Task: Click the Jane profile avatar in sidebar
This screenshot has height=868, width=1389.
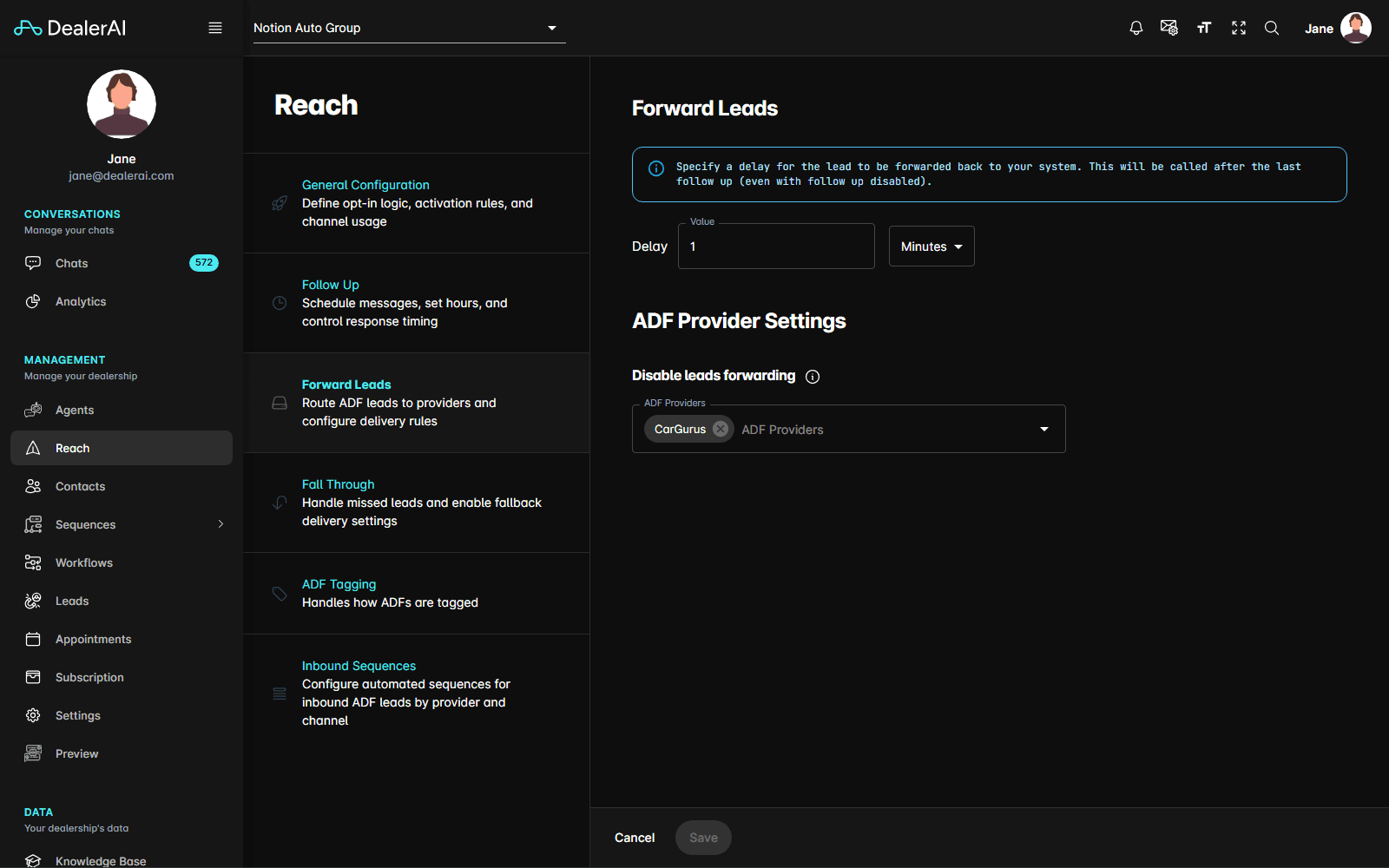Action: (122, 104)
